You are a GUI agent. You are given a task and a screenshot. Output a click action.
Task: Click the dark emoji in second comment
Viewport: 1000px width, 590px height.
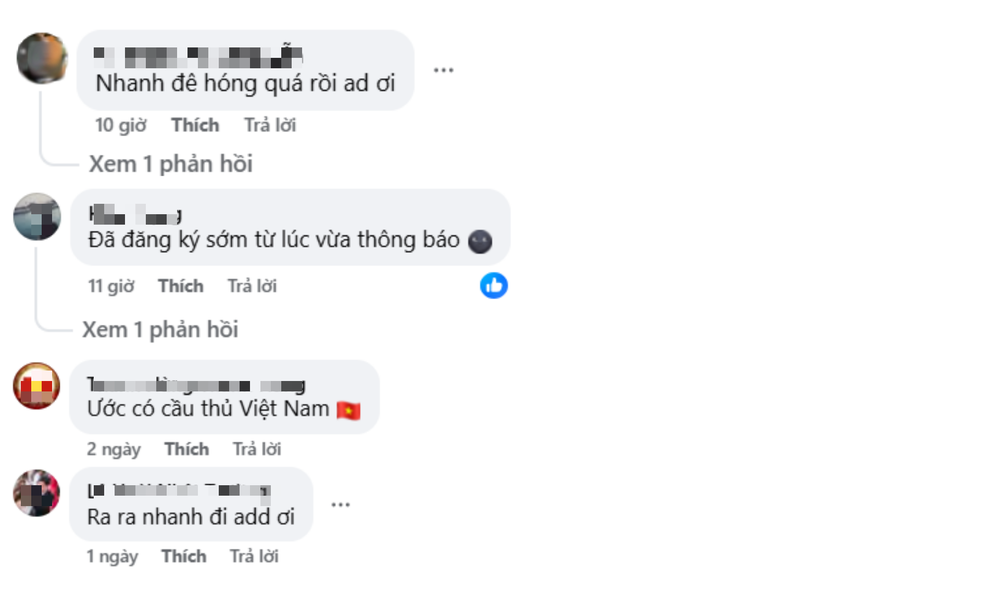tap(480, 241)
